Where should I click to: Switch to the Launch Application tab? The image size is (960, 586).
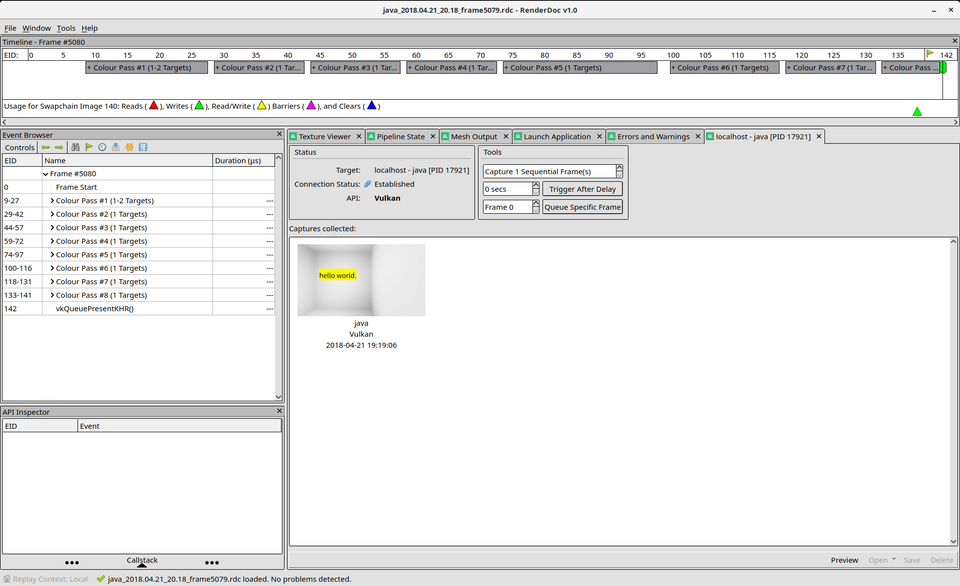(557, 137)
